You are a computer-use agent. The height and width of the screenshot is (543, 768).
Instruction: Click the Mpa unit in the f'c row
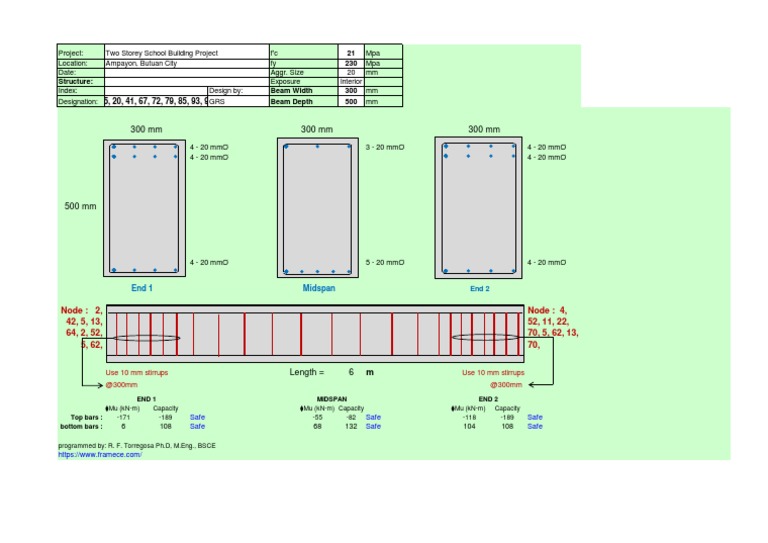point(383,52)
